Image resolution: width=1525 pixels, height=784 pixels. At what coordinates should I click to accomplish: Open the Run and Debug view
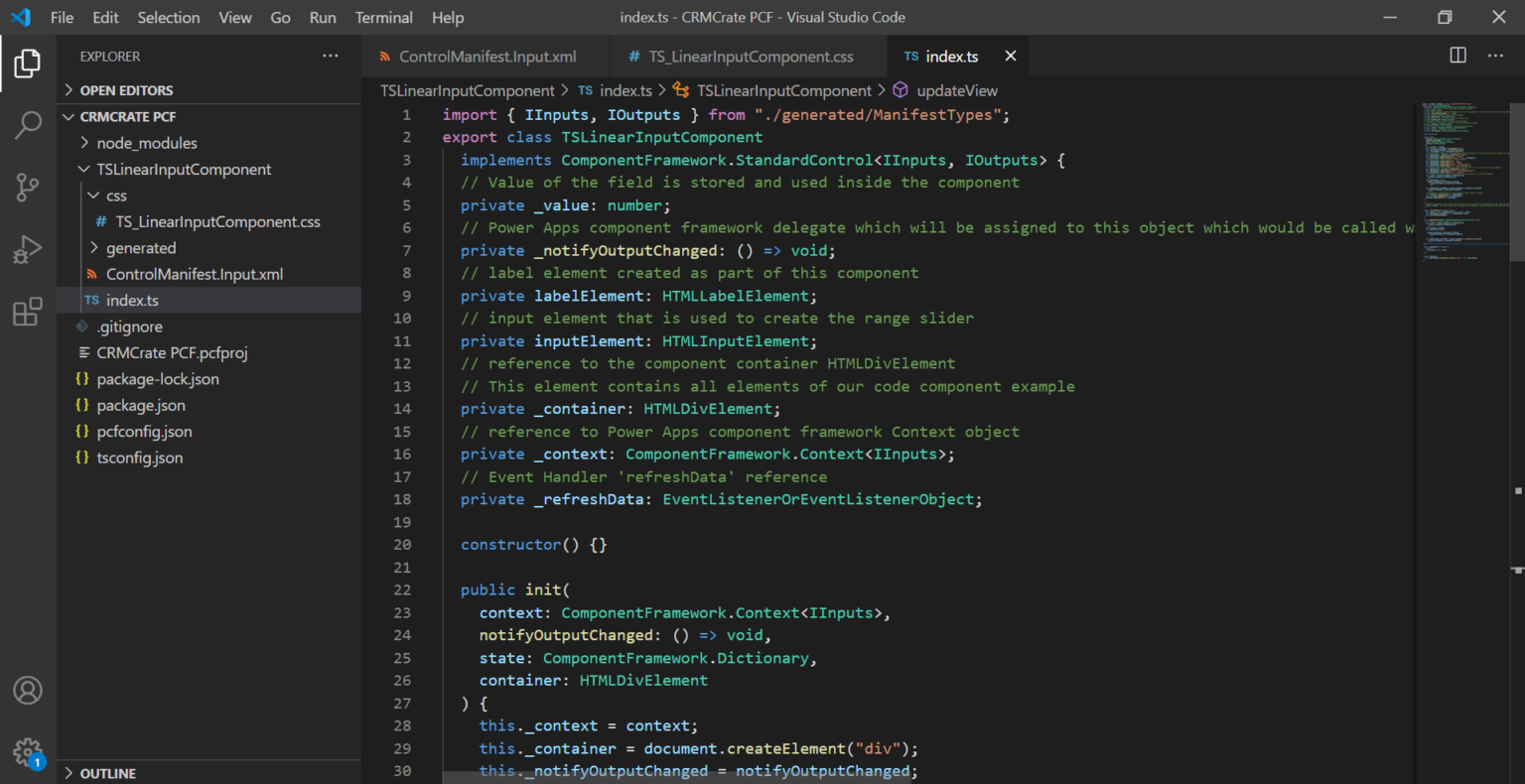27,249
